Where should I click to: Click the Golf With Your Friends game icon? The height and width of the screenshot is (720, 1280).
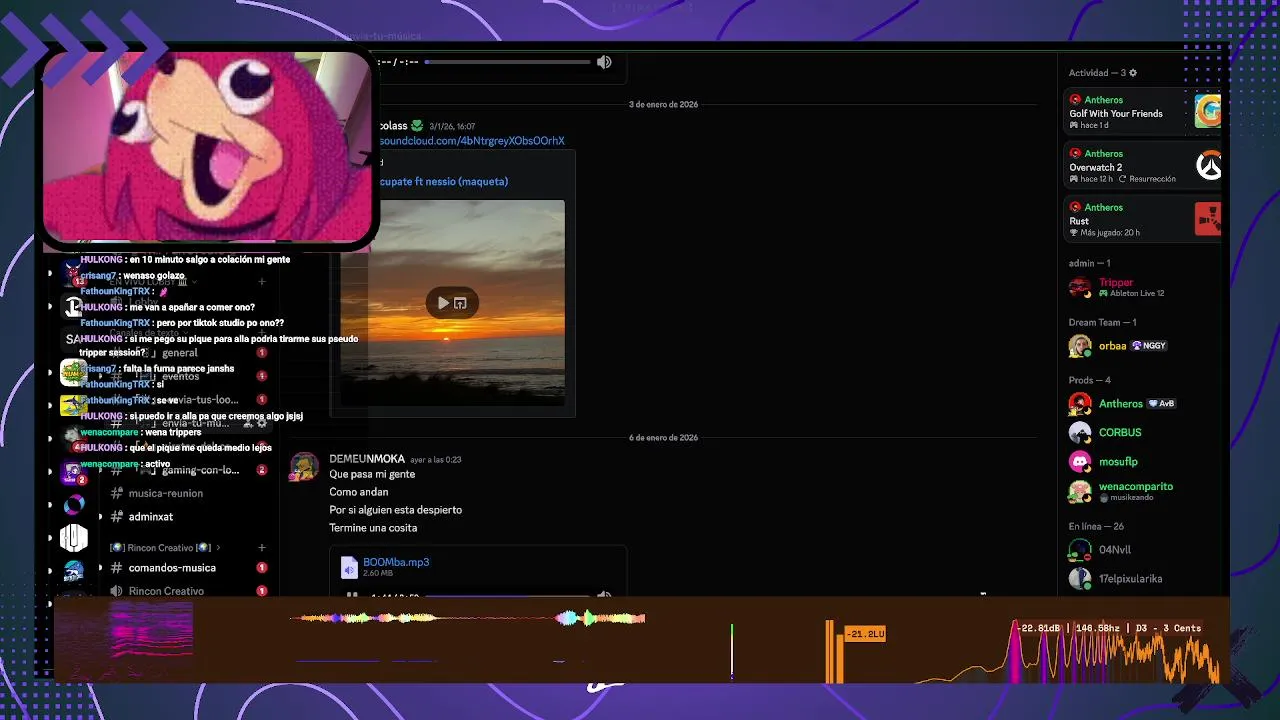pos(1208,111)
